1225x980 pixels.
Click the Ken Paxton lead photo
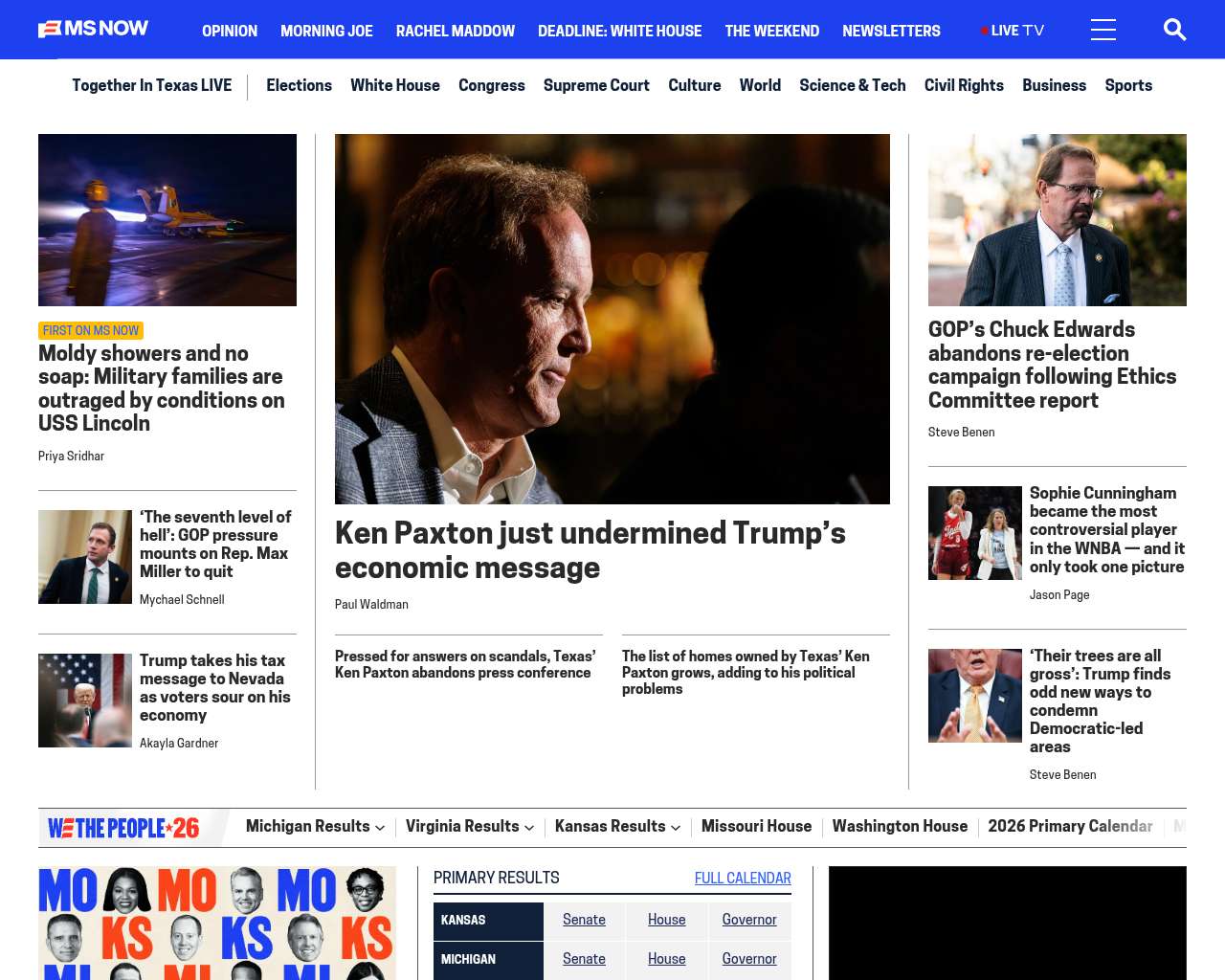pyautogui.click(x=612, y=319)
